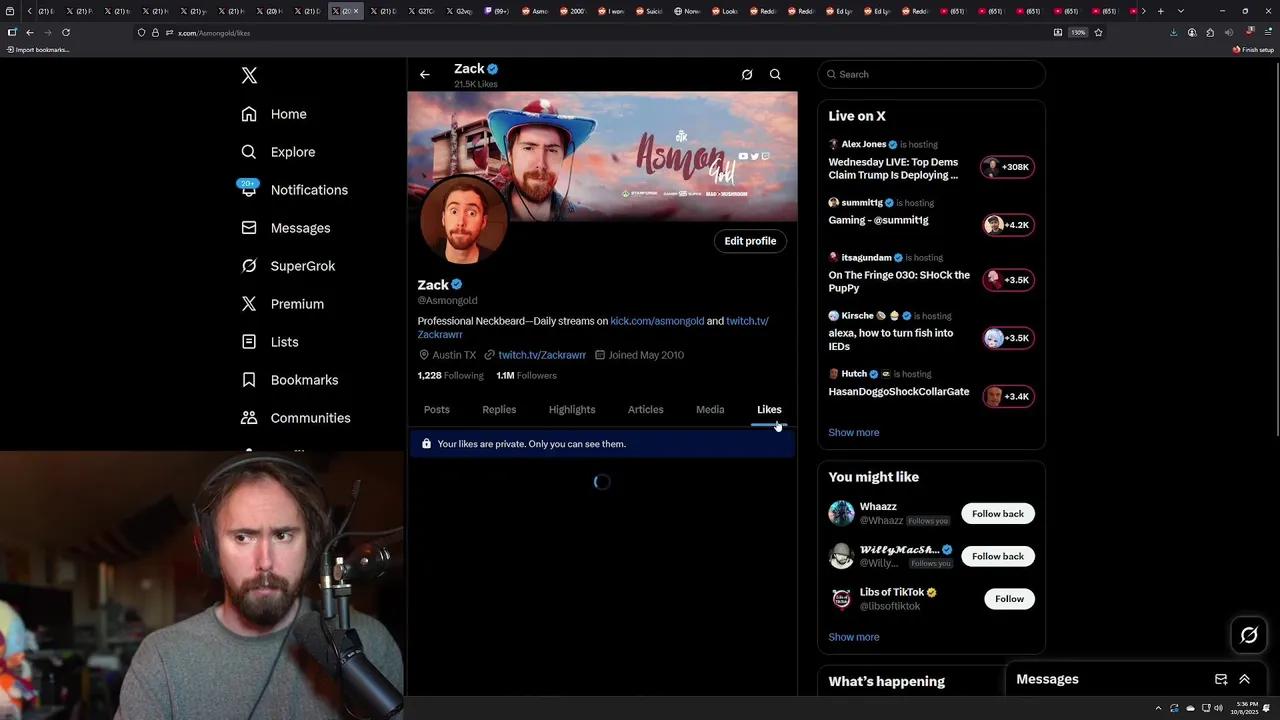Open floating Grok button at bottom right
Viewport: 1280px width, 720px height.
click(x=1249, y=635)
